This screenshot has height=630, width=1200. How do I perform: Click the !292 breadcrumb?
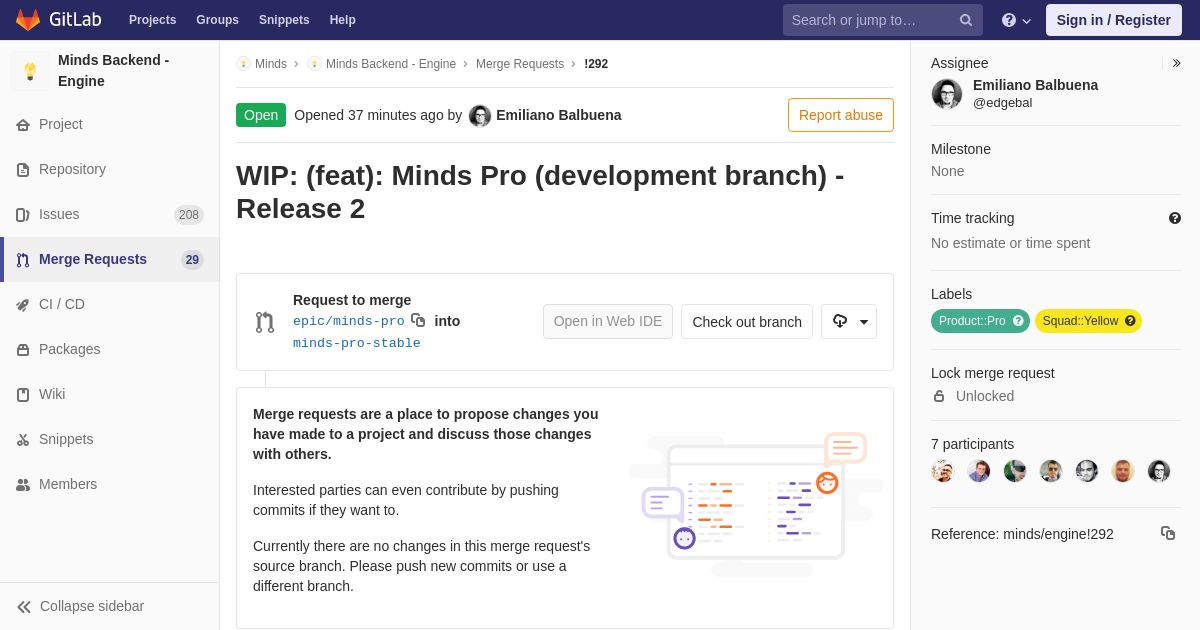596,64
